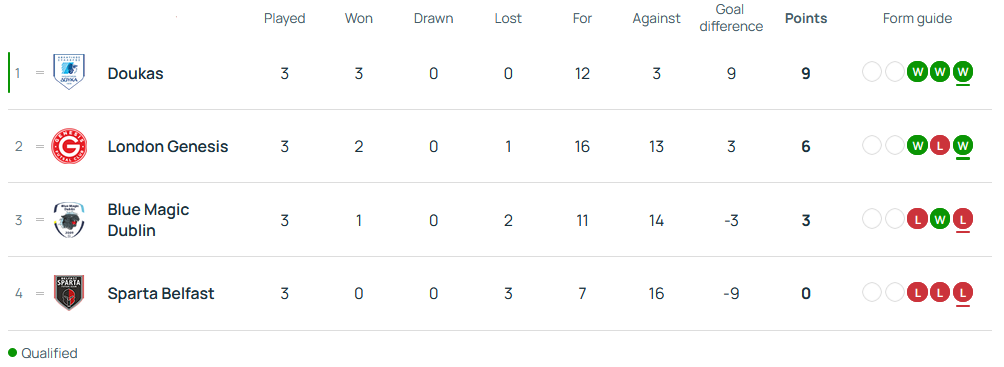Click London Genesis' red L form badge
The width and height of the screenshot is (1004, 367).
coord(939,145)
